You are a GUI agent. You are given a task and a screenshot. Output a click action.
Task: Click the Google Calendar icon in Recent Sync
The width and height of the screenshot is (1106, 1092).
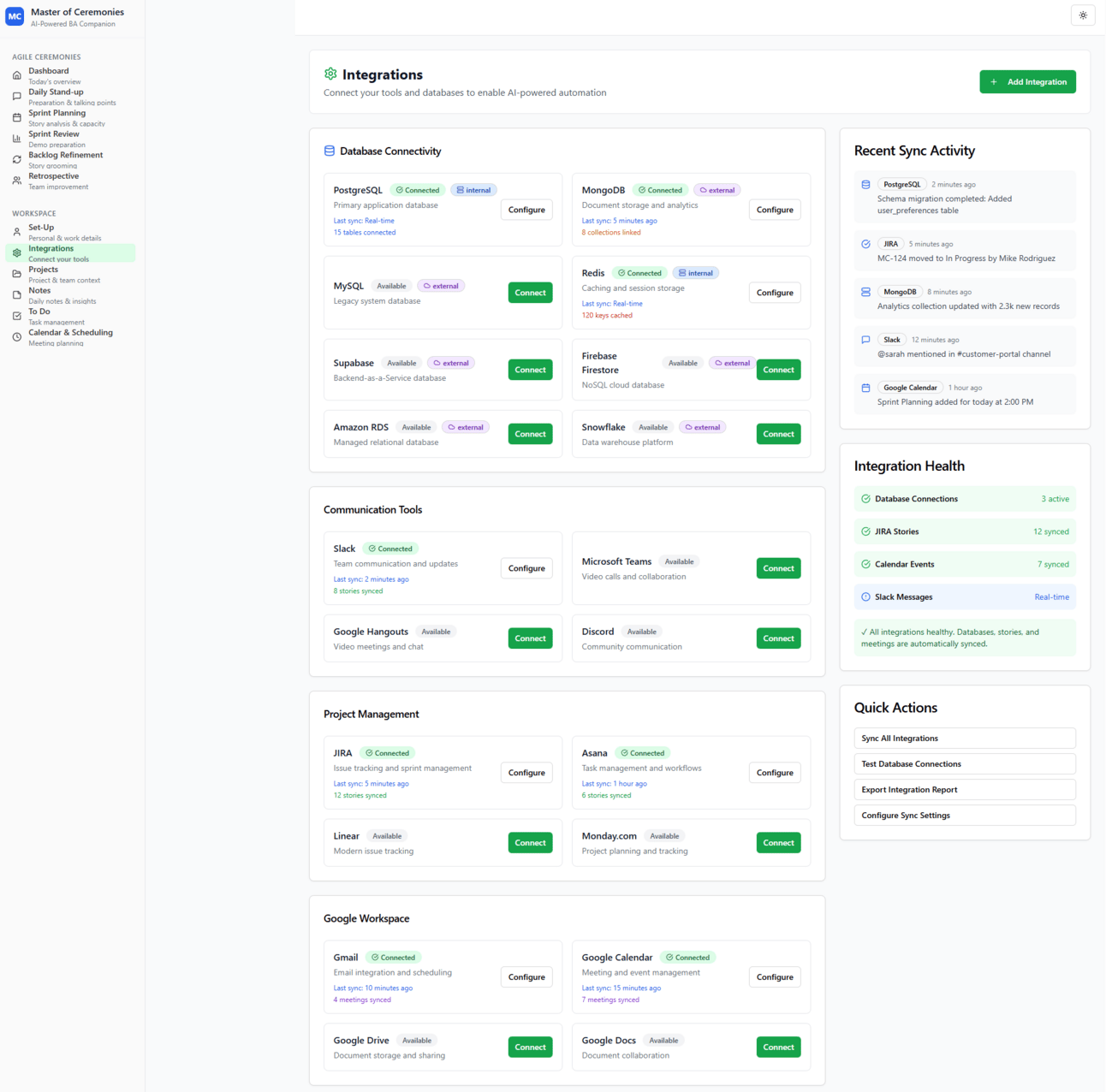coord(865,388)
